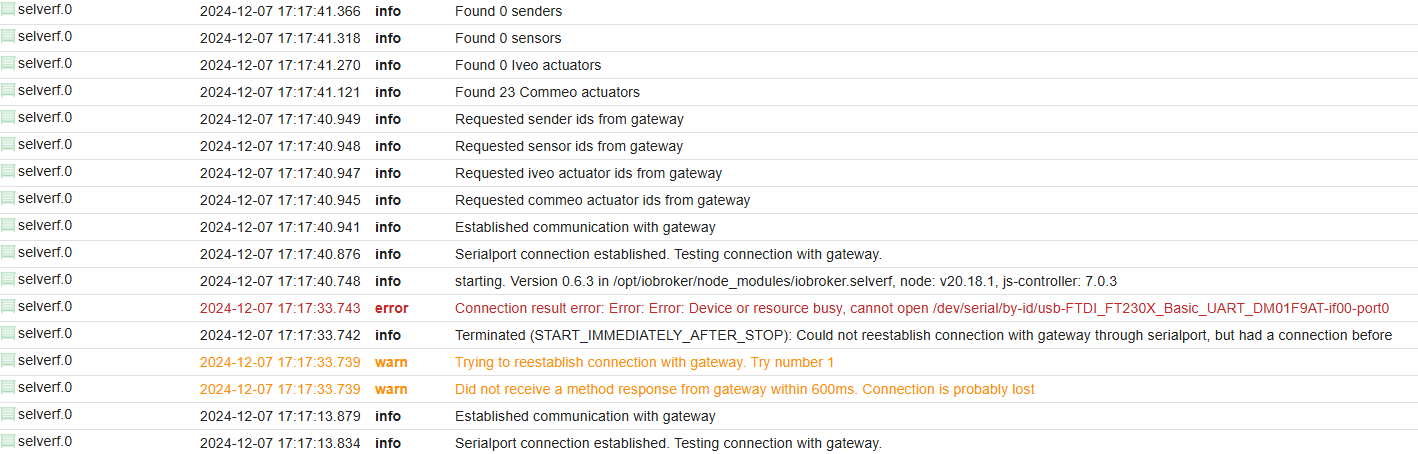Select the icon of the "Did not receive" warning row
This screenshot has width=1418, height=454.
tap(8, 388)
